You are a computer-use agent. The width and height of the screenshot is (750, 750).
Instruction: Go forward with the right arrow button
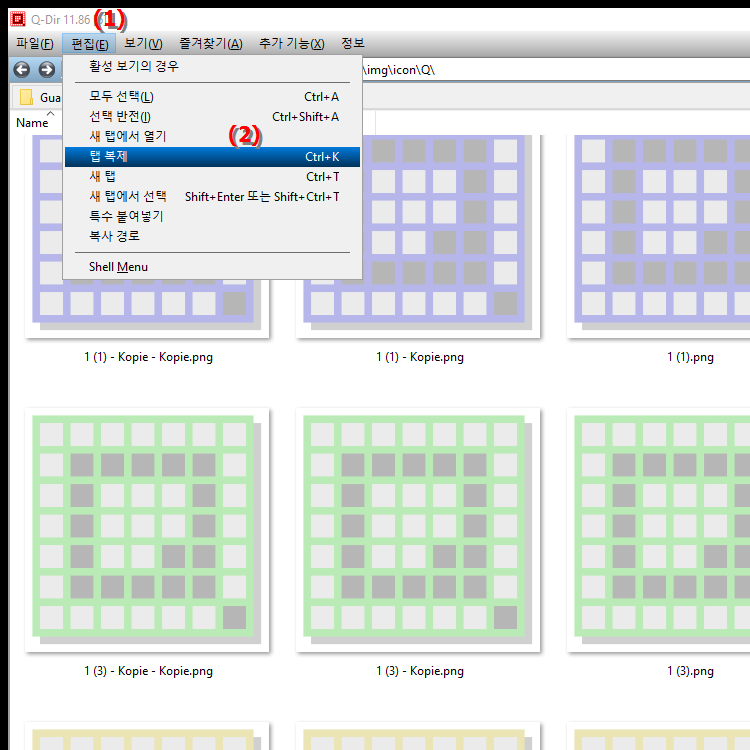tap(46, 70)
